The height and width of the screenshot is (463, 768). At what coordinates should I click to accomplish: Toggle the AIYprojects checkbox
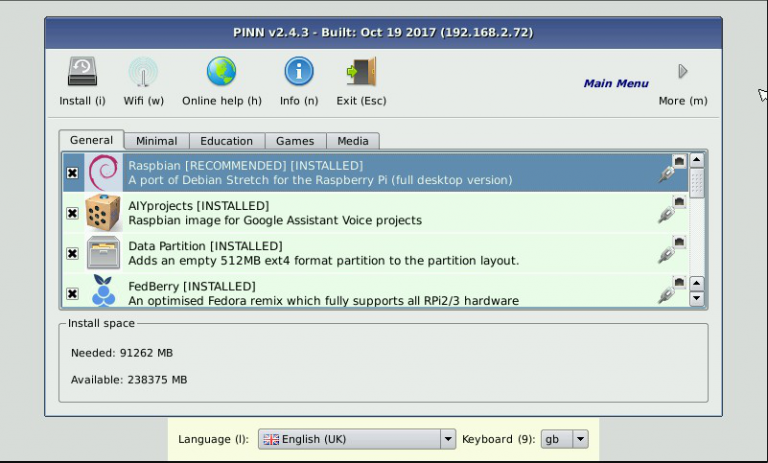[x=72, y=213]
